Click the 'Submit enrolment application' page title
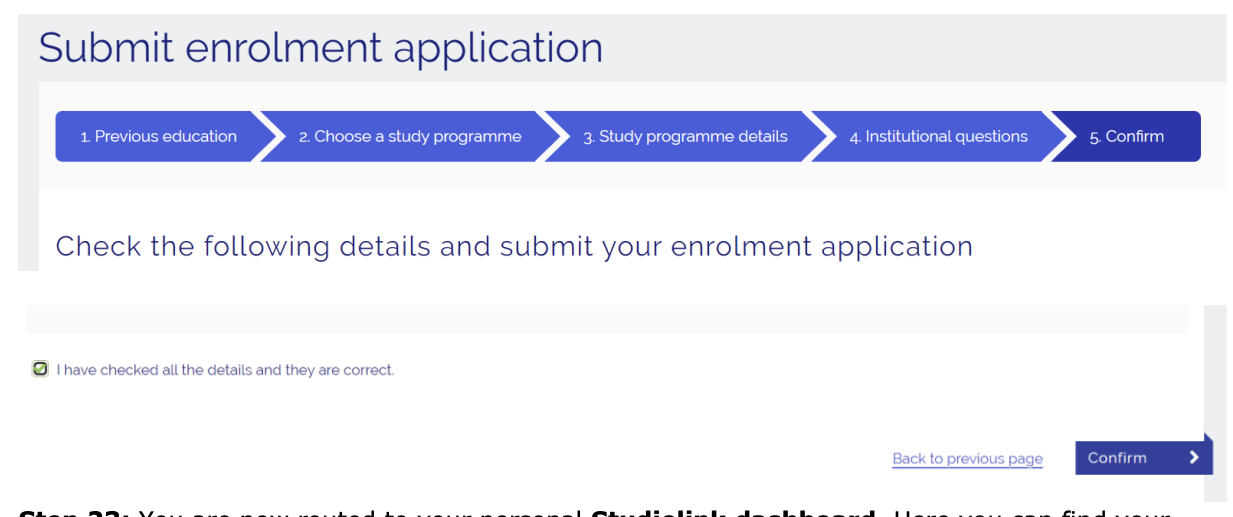The height and width of the screenshot is (517, 1233). [x=320, y=48]
